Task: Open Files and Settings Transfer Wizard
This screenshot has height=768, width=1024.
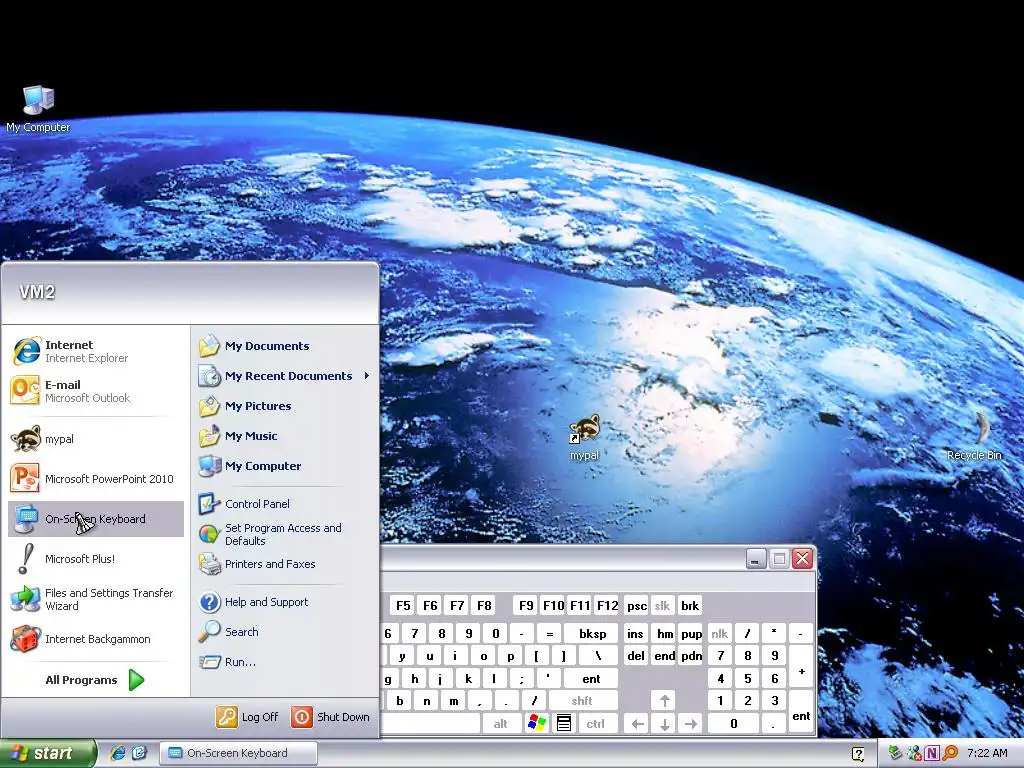Action: coord(96,599)
